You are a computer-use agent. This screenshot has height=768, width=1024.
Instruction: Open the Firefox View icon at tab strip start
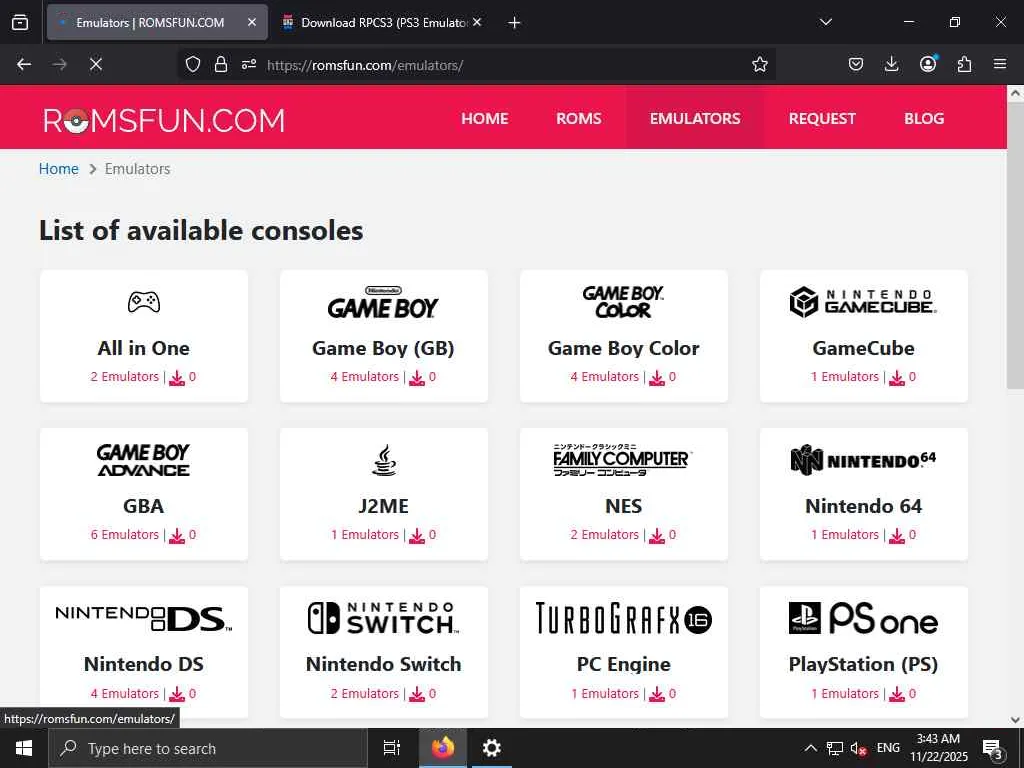point(20,22)
